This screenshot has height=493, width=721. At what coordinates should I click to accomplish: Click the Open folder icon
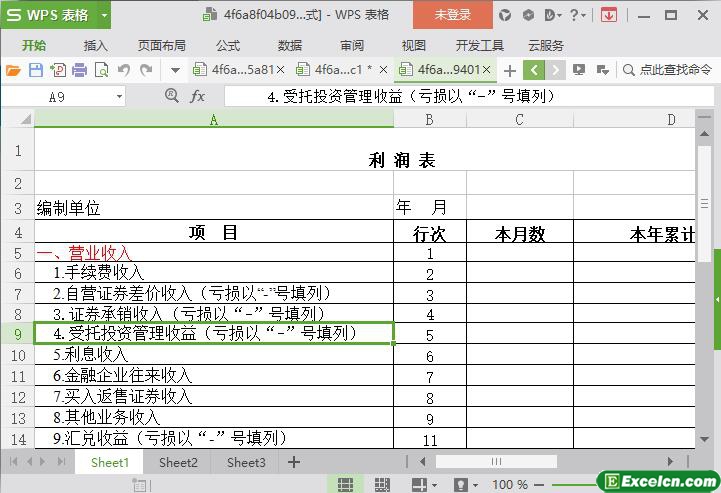(13, 70)
